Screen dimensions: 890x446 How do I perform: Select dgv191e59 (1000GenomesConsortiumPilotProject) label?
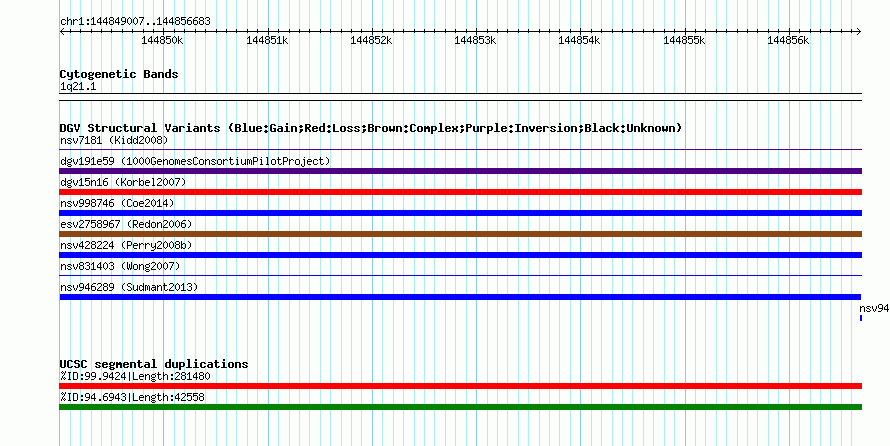coord(195,161)
